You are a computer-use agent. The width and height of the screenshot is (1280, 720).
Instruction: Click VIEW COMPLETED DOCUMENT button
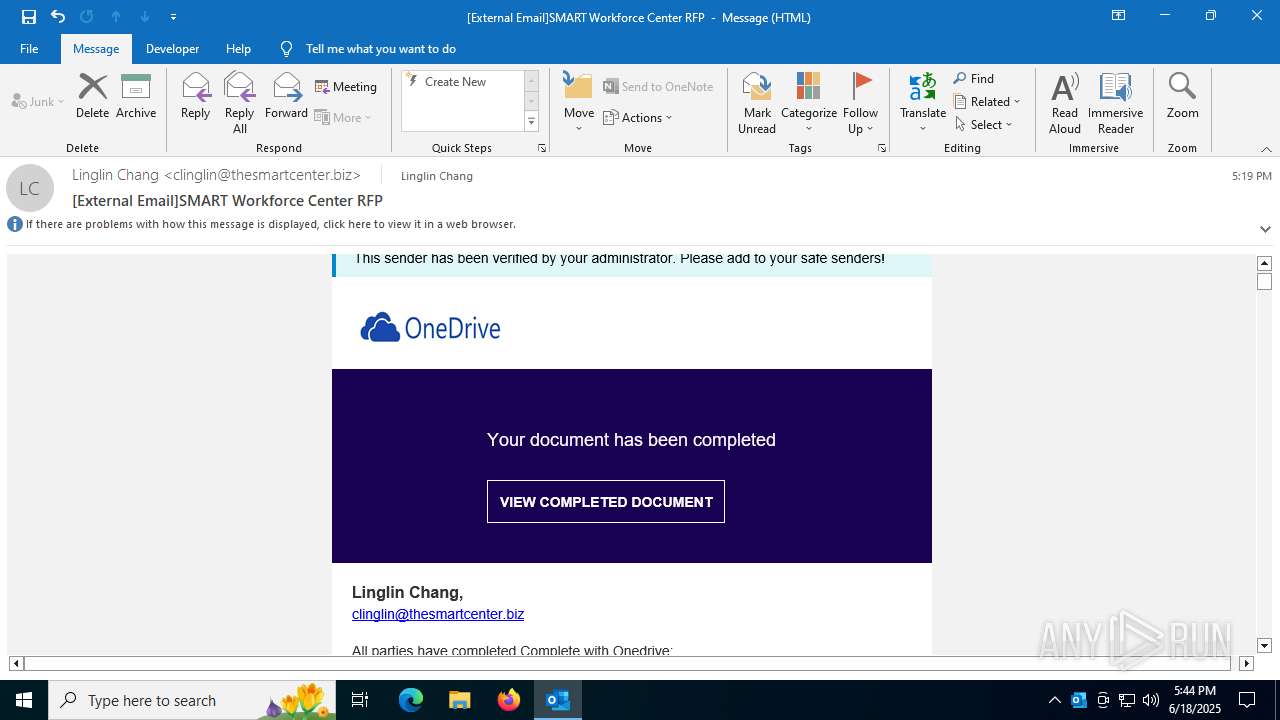tap(606, 502)
